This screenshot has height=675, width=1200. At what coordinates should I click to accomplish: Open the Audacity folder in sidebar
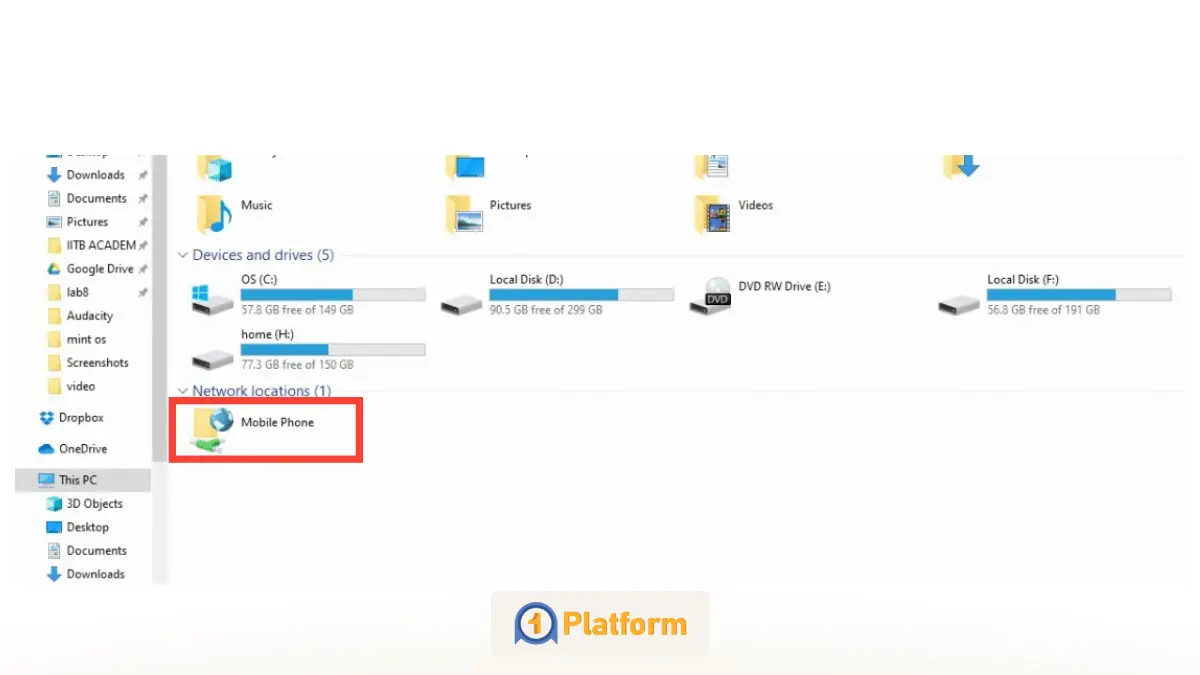tap(89, 316)
